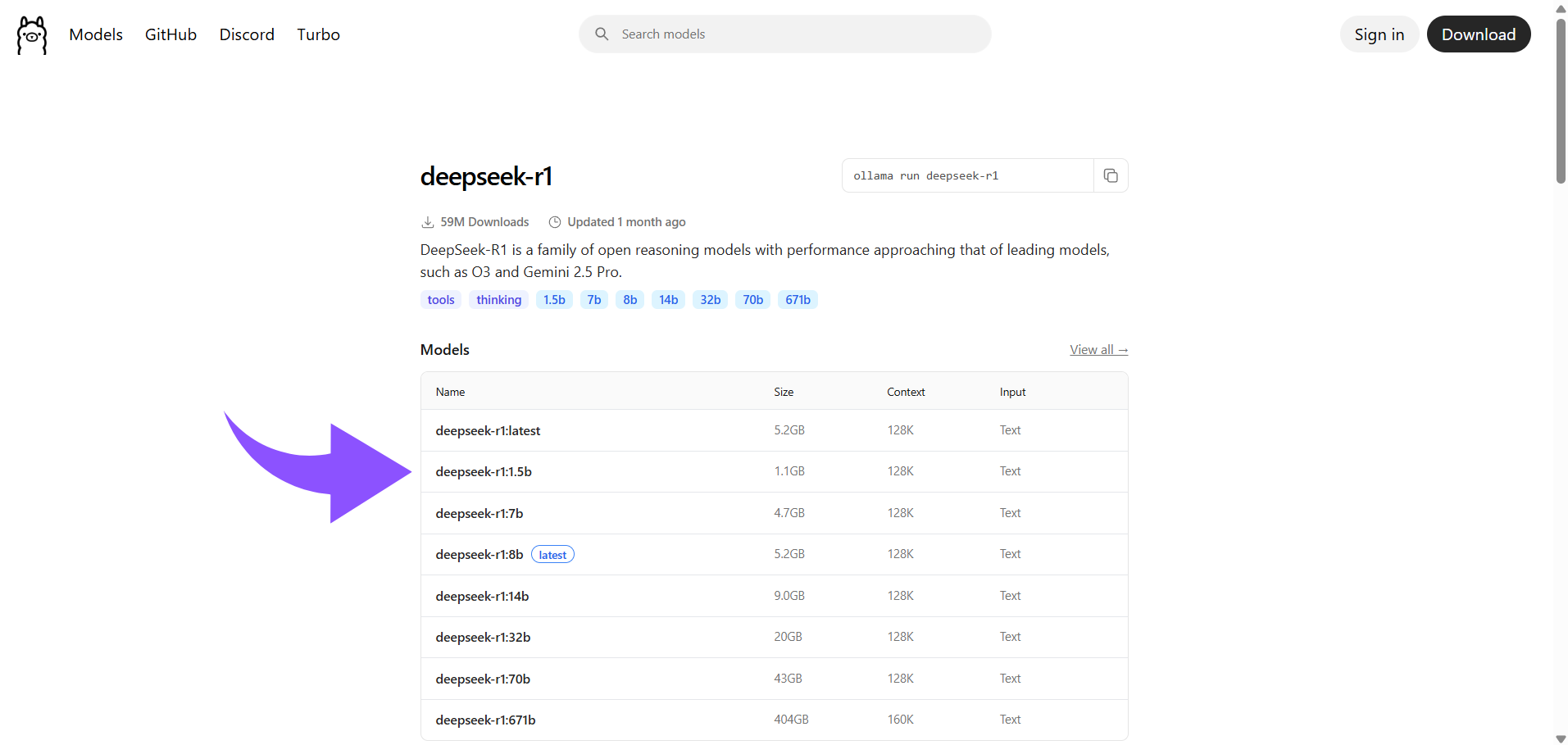Select the 7b size tag
The width and height of the screenshot is (1568, 745).
[x=594, y=300]
